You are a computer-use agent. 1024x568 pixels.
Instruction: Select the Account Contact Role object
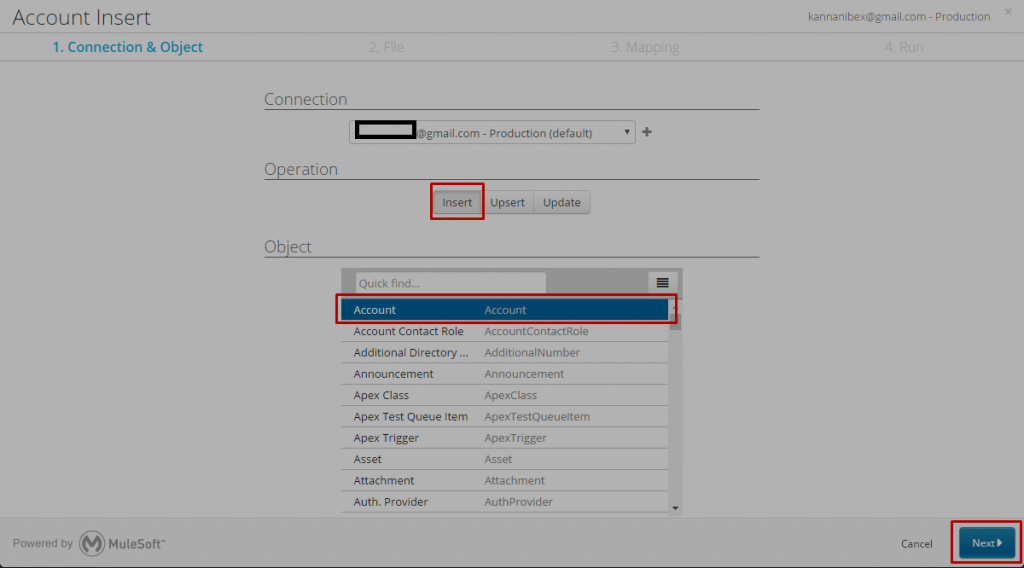[505, 331]
